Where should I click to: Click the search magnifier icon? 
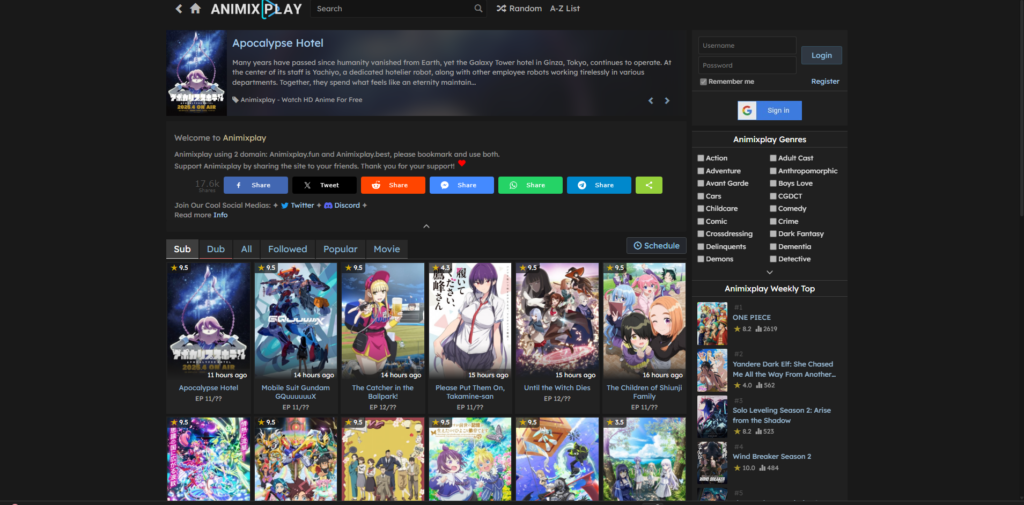[x=478, y=8]
